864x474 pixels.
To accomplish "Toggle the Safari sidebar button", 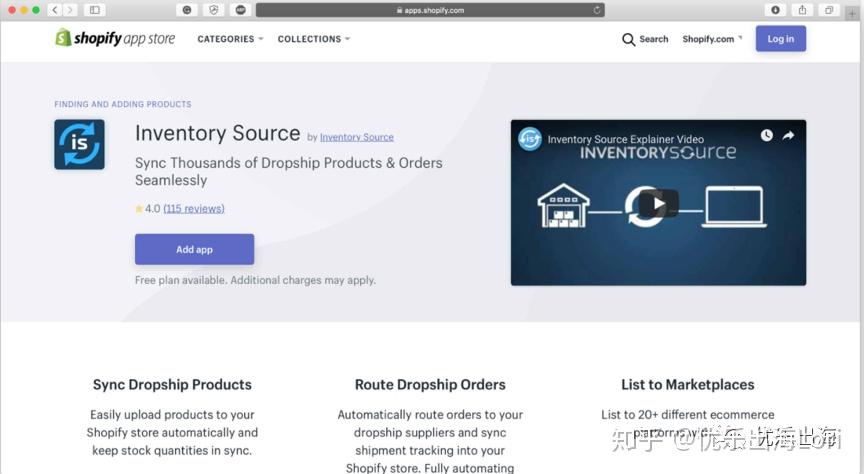I will (95, 10).
